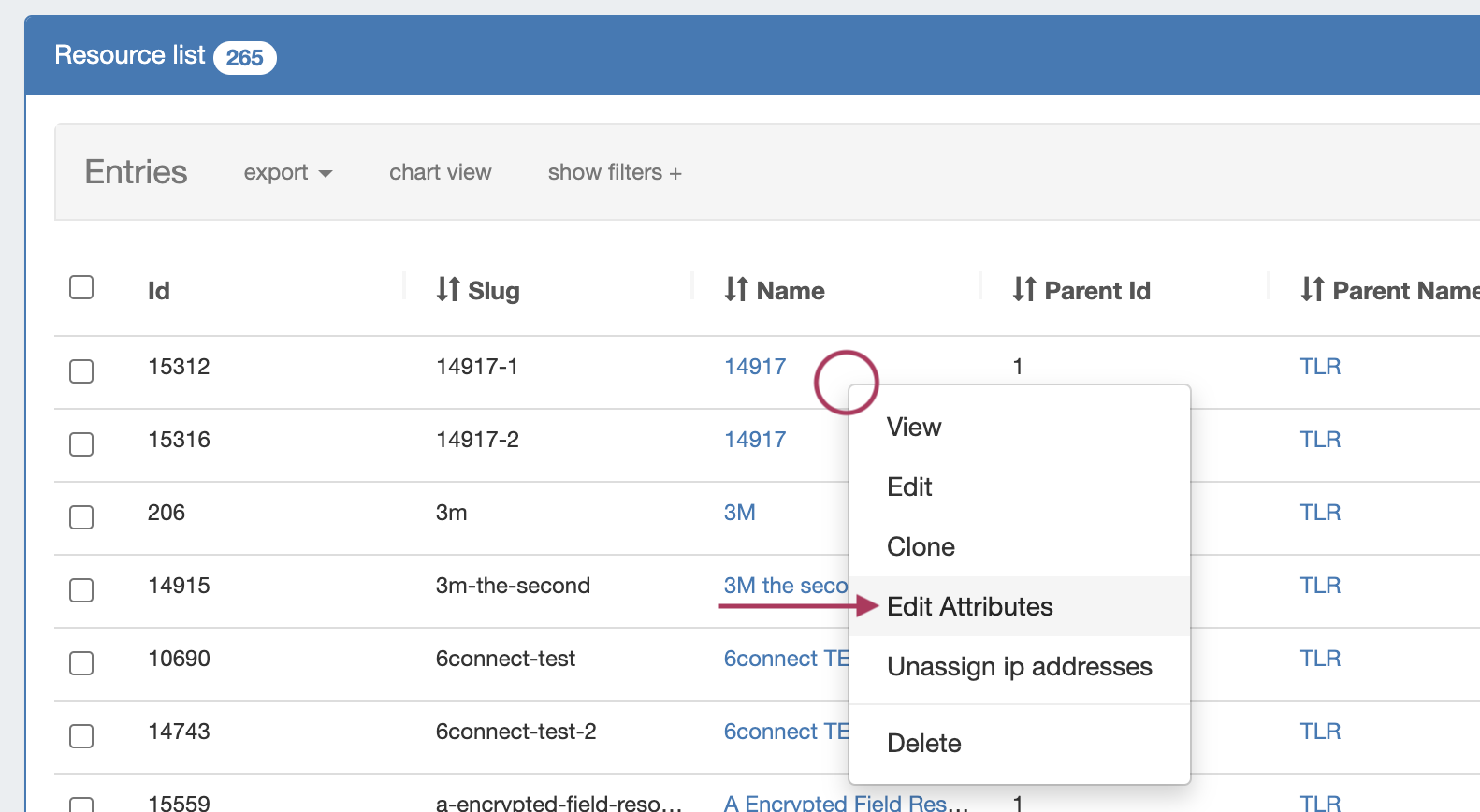The width and height of the screenshot is (1480, 812).
Task: Toggle the select-all checkbox in header
Action: coord(81,287)
